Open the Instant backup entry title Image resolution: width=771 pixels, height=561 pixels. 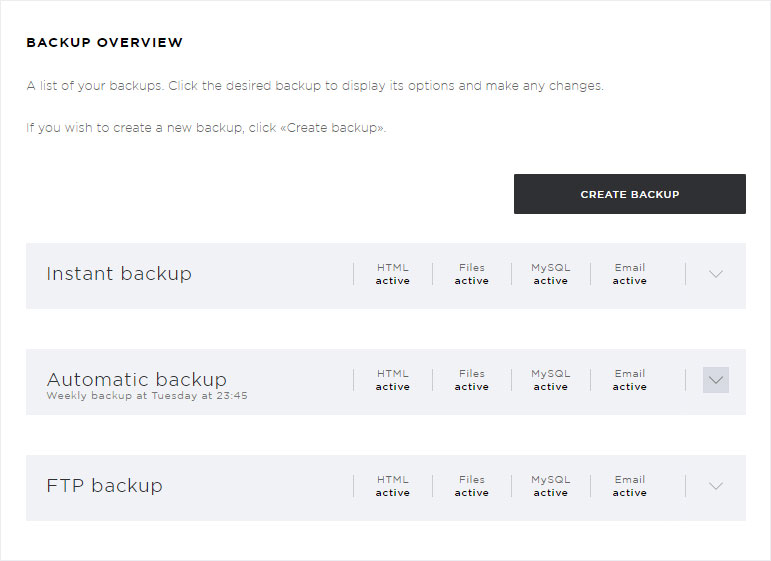[x=119, y=273]
